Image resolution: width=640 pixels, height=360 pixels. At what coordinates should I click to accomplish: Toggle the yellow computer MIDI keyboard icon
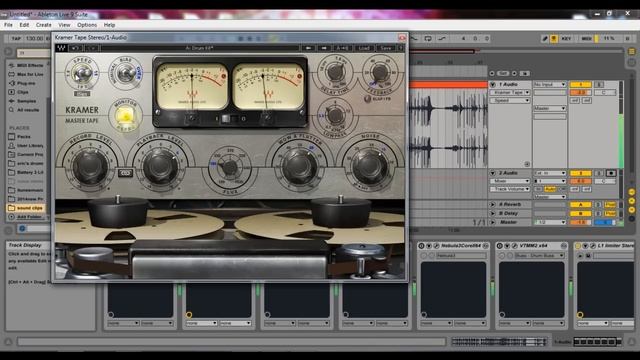pyautogui.click(x=554, y=38)
